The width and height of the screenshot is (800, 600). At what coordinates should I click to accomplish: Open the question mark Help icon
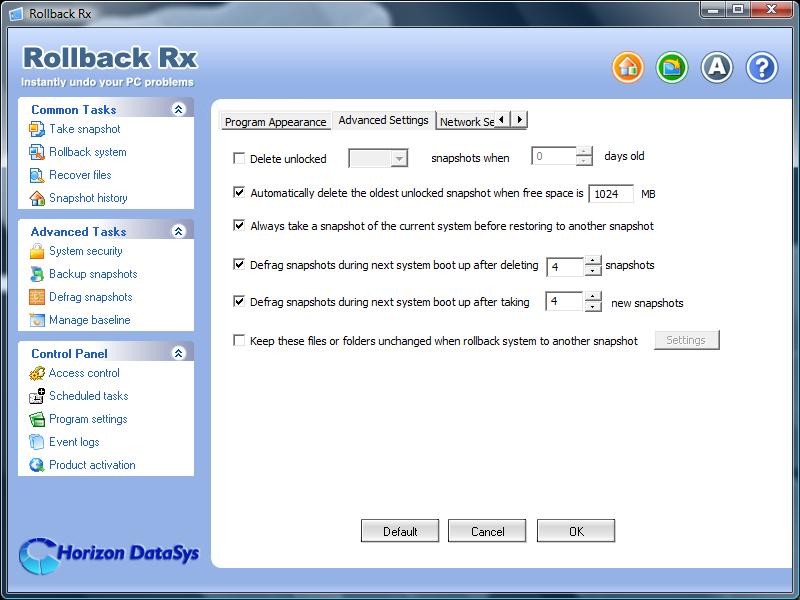pyautogui.click(x=762, y=67)
